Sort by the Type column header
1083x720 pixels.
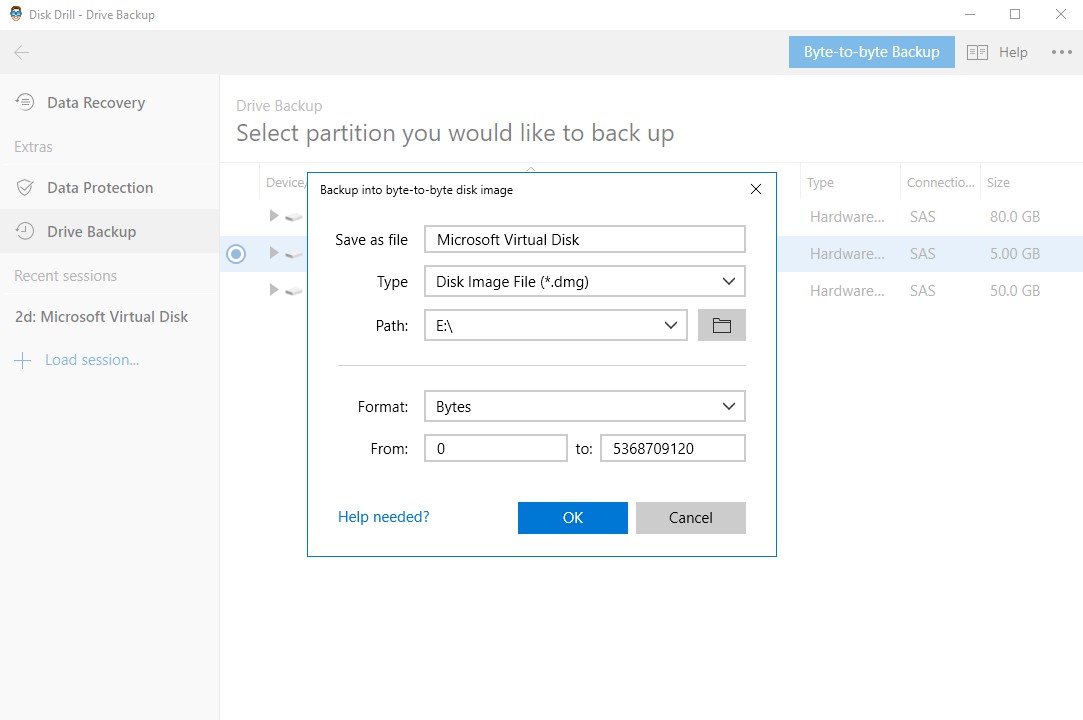[820, 182]
